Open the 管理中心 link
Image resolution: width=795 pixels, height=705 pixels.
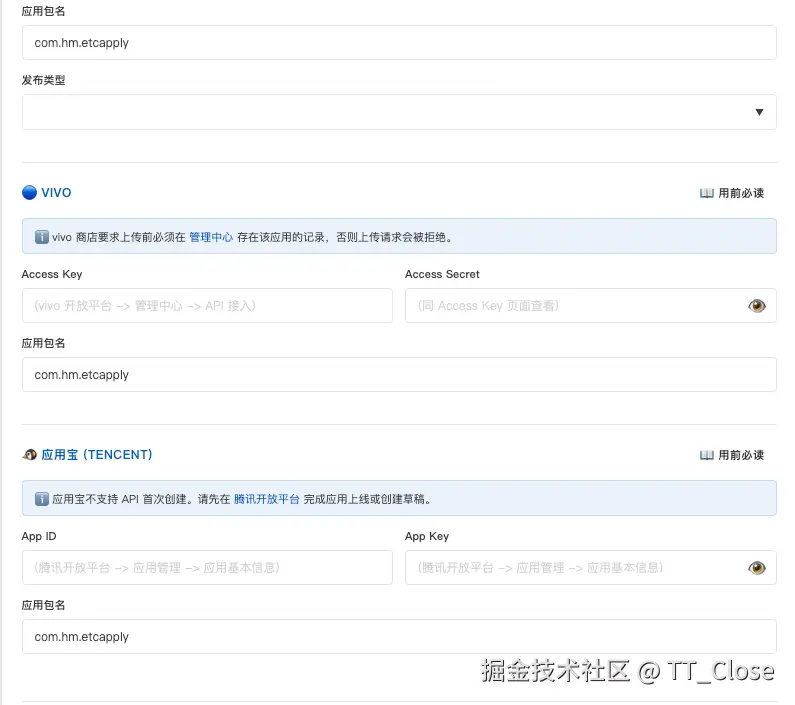(x=211, y=237)
